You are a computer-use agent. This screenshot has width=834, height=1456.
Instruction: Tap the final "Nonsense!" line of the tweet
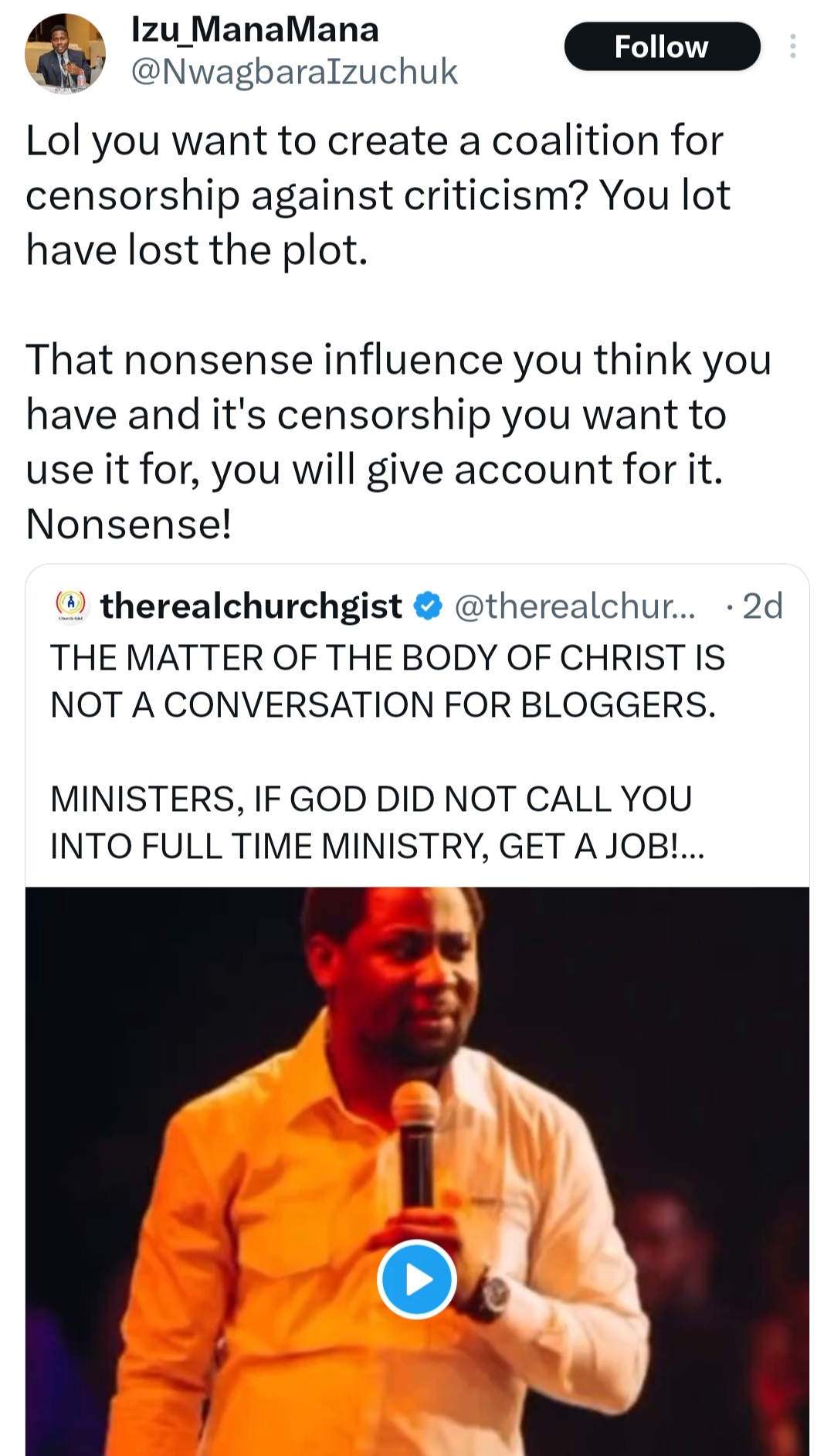click(129, 524)
